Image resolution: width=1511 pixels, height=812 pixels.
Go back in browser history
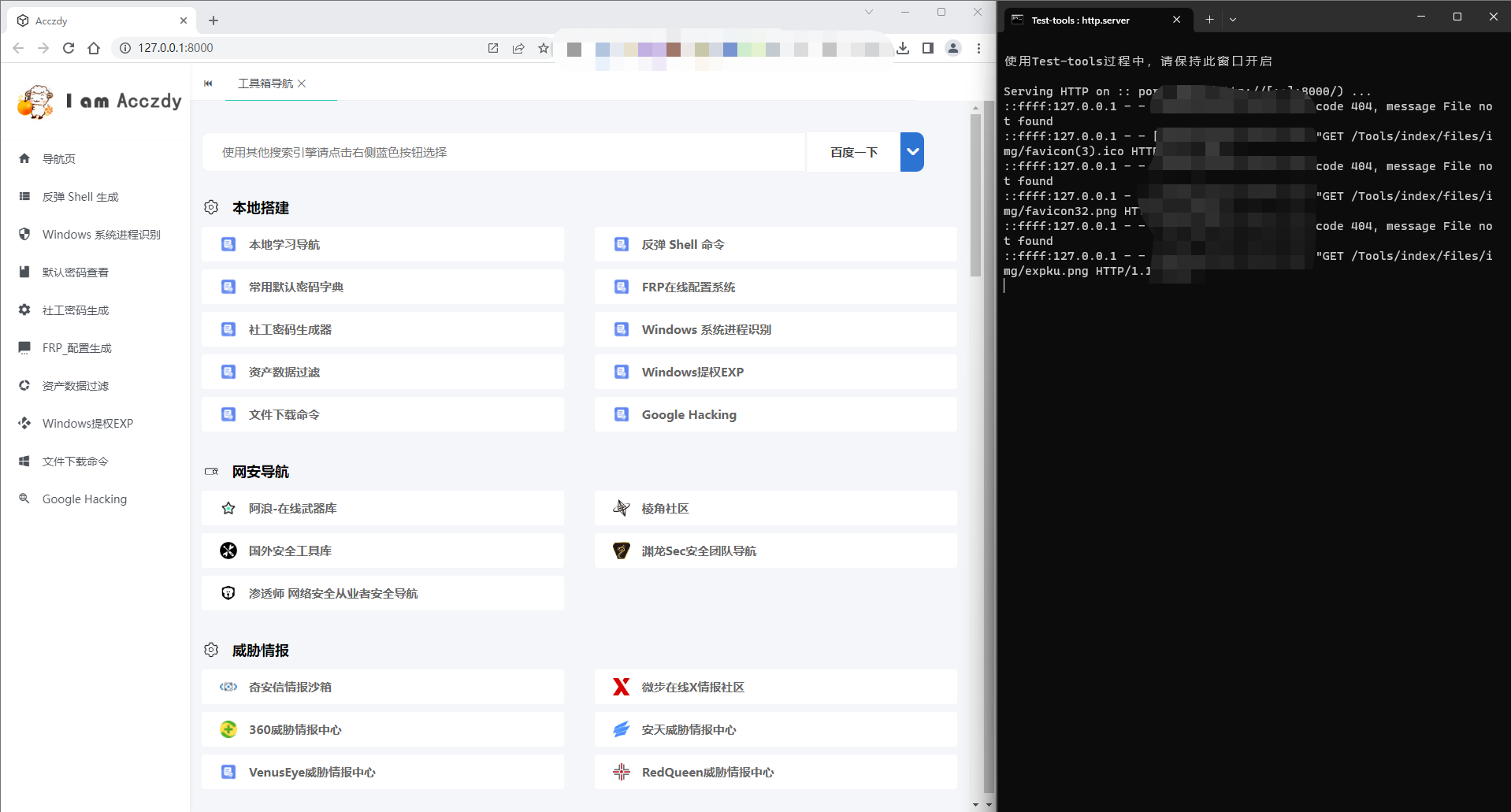pos(18,48)
